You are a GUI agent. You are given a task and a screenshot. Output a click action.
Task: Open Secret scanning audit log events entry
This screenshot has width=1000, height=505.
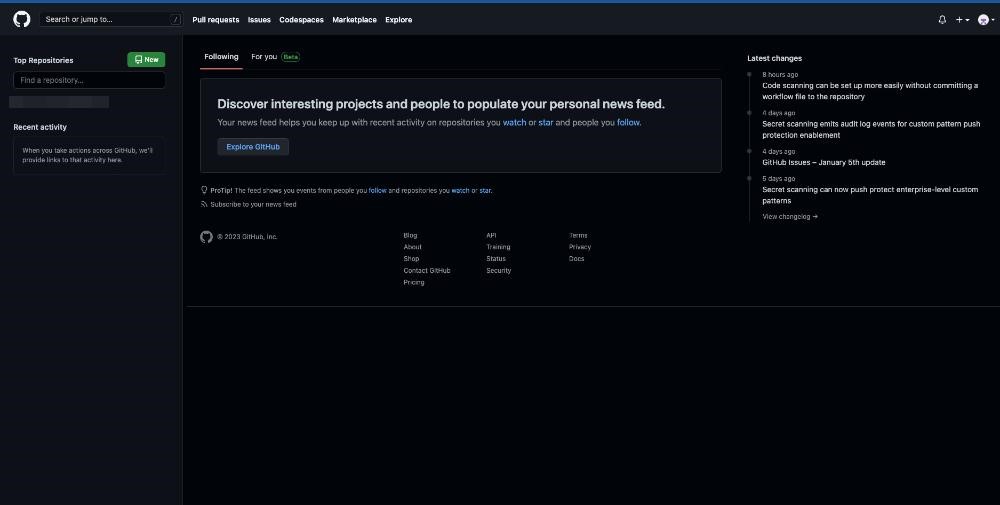pyautogui.click(x=871, y=129)
